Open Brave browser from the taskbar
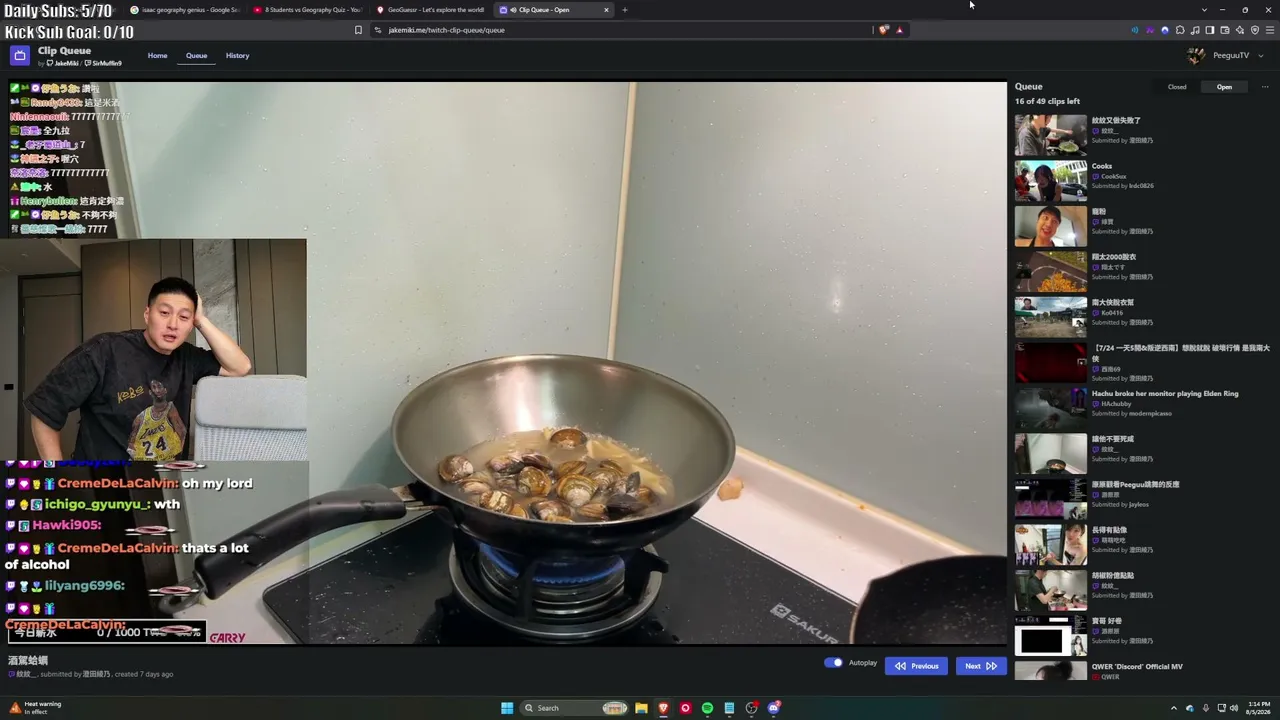1280x720 pixels. (663, 708)
